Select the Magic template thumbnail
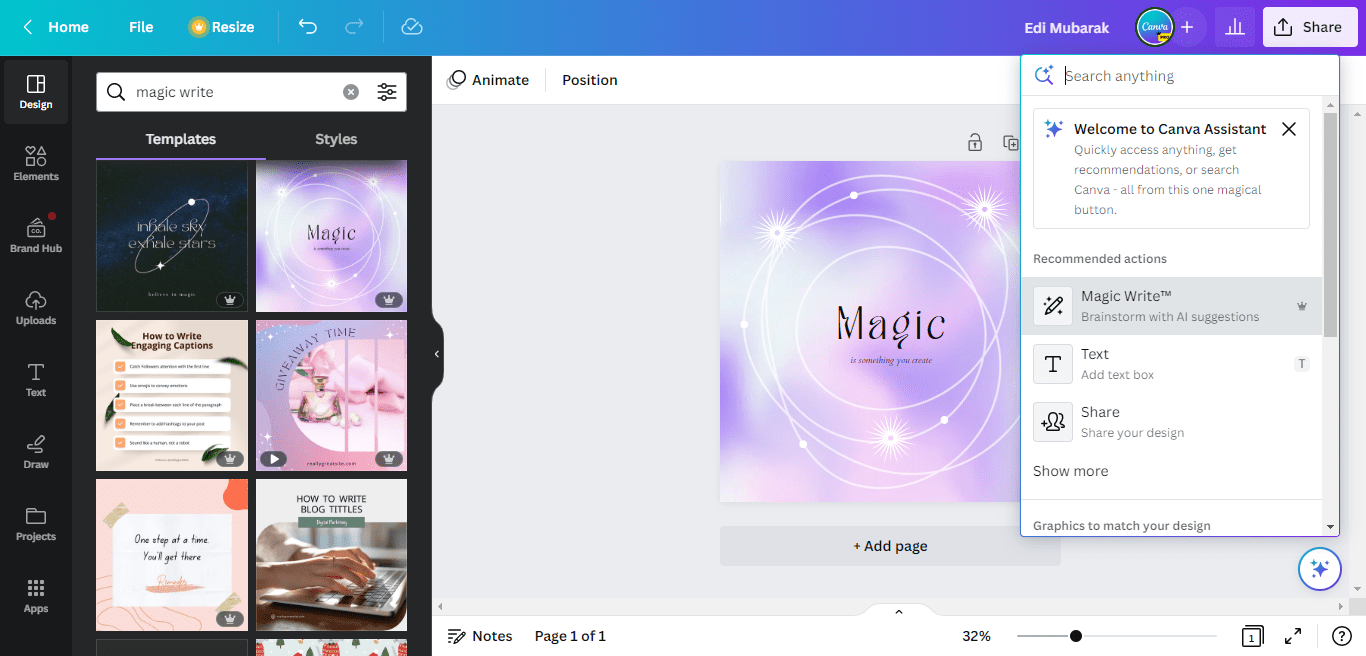The width and height of the screenshot is (1366, 656). (331, 236)
